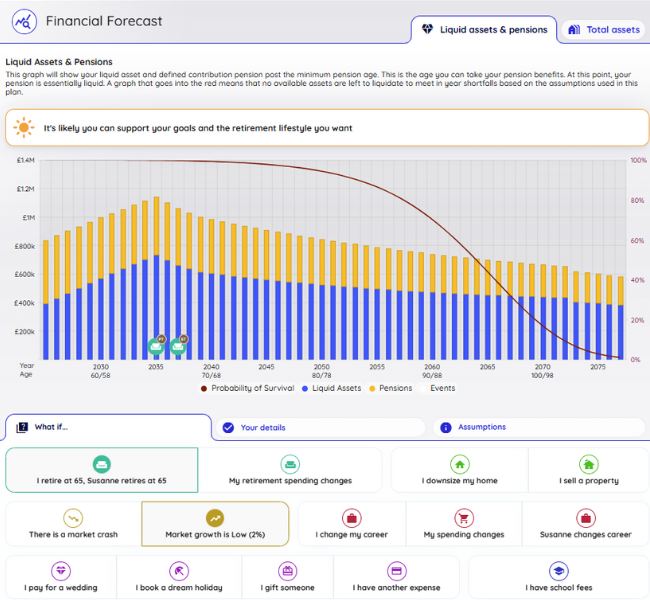
Task: Open the Your details tab
Action: click(x=320, y=428)
